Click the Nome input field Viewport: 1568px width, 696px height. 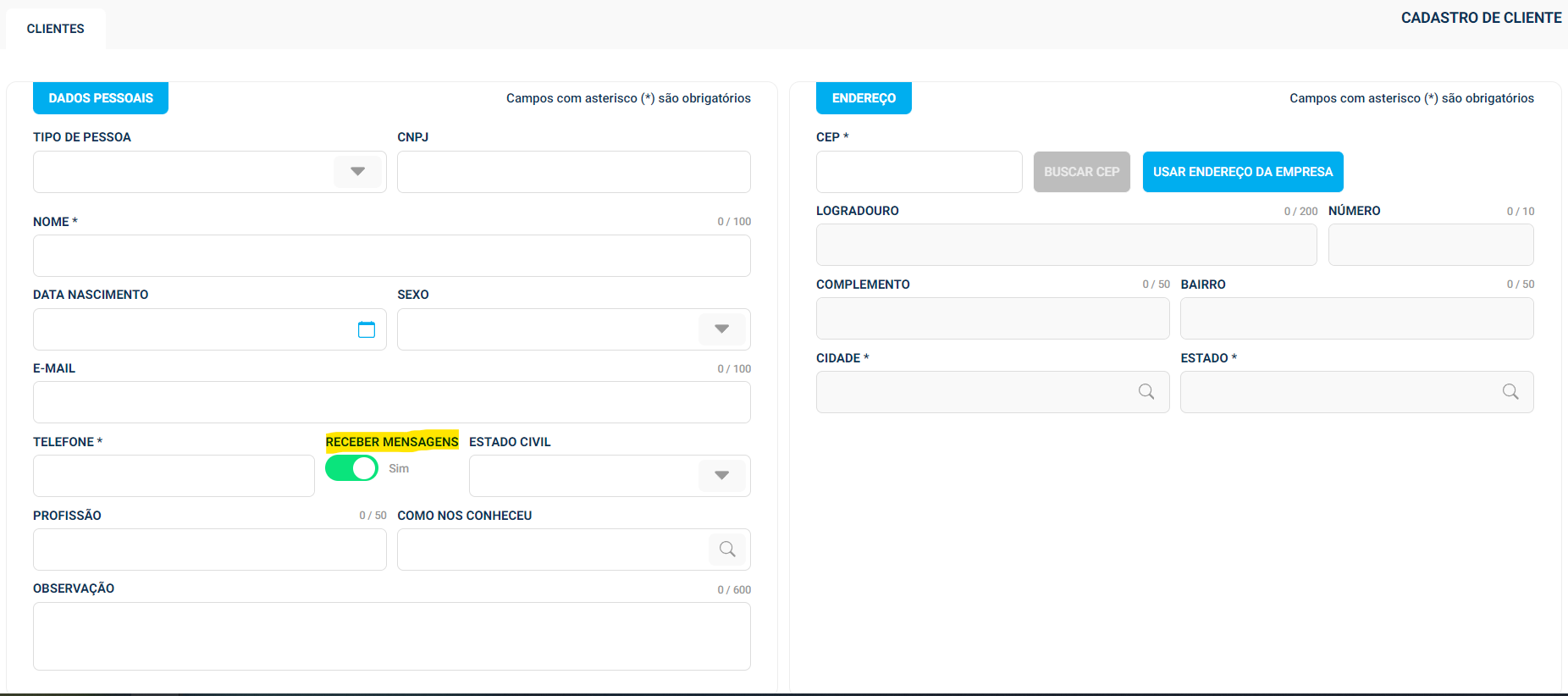[x=391, y=256]
